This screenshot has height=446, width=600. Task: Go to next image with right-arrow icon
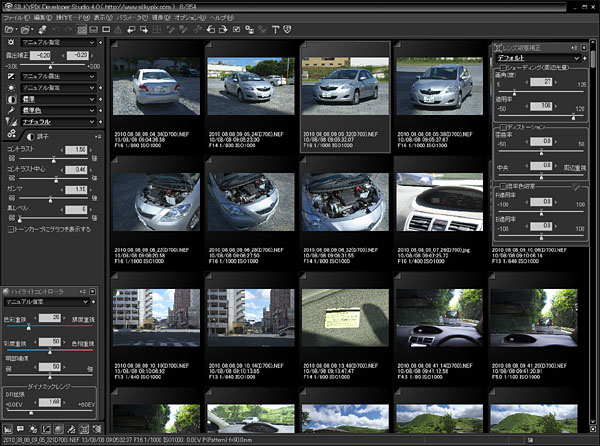[x=144, y=29]
